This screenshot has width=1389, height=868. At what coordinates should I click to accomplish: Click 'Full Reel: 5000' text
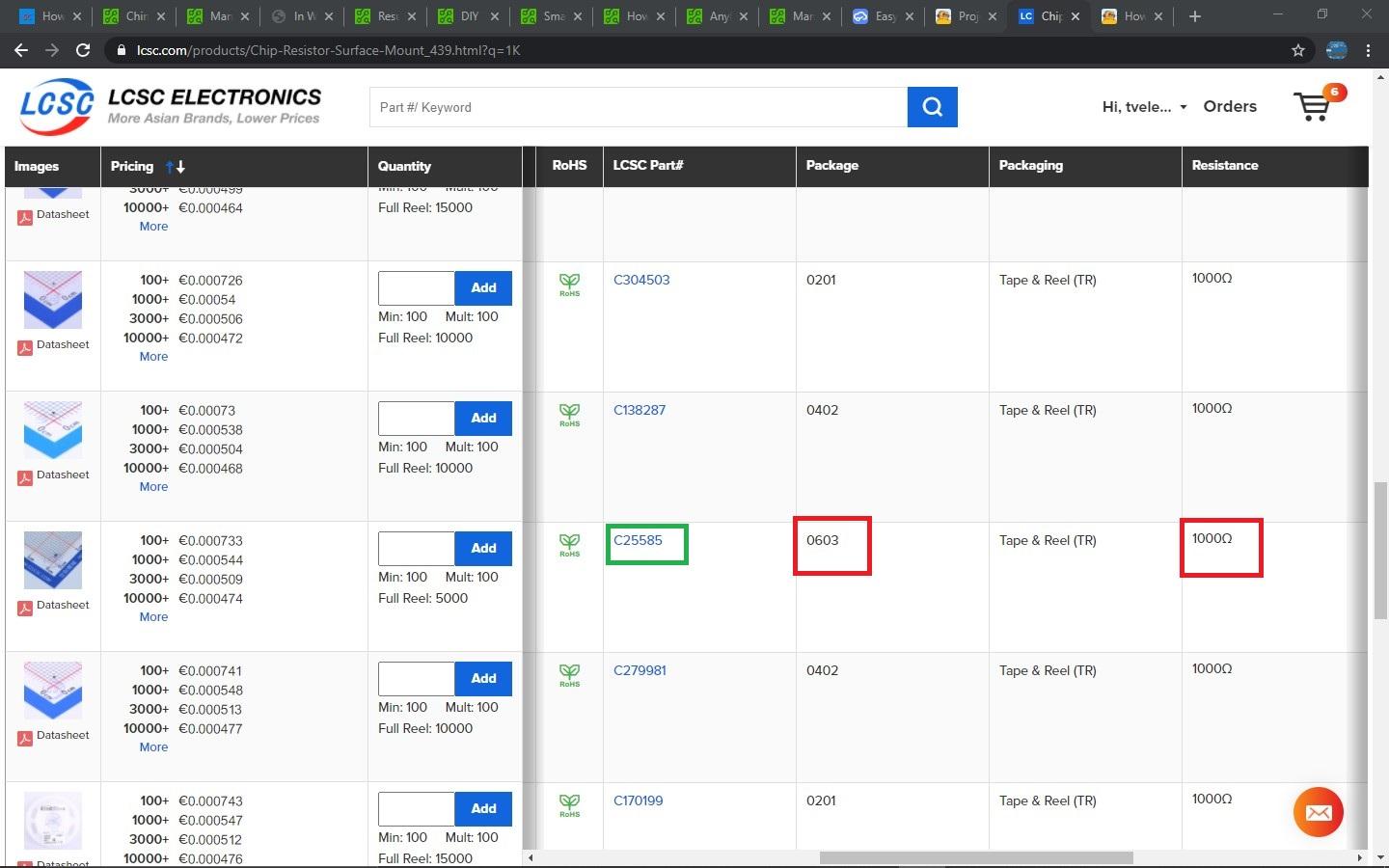tap(423, 598)
